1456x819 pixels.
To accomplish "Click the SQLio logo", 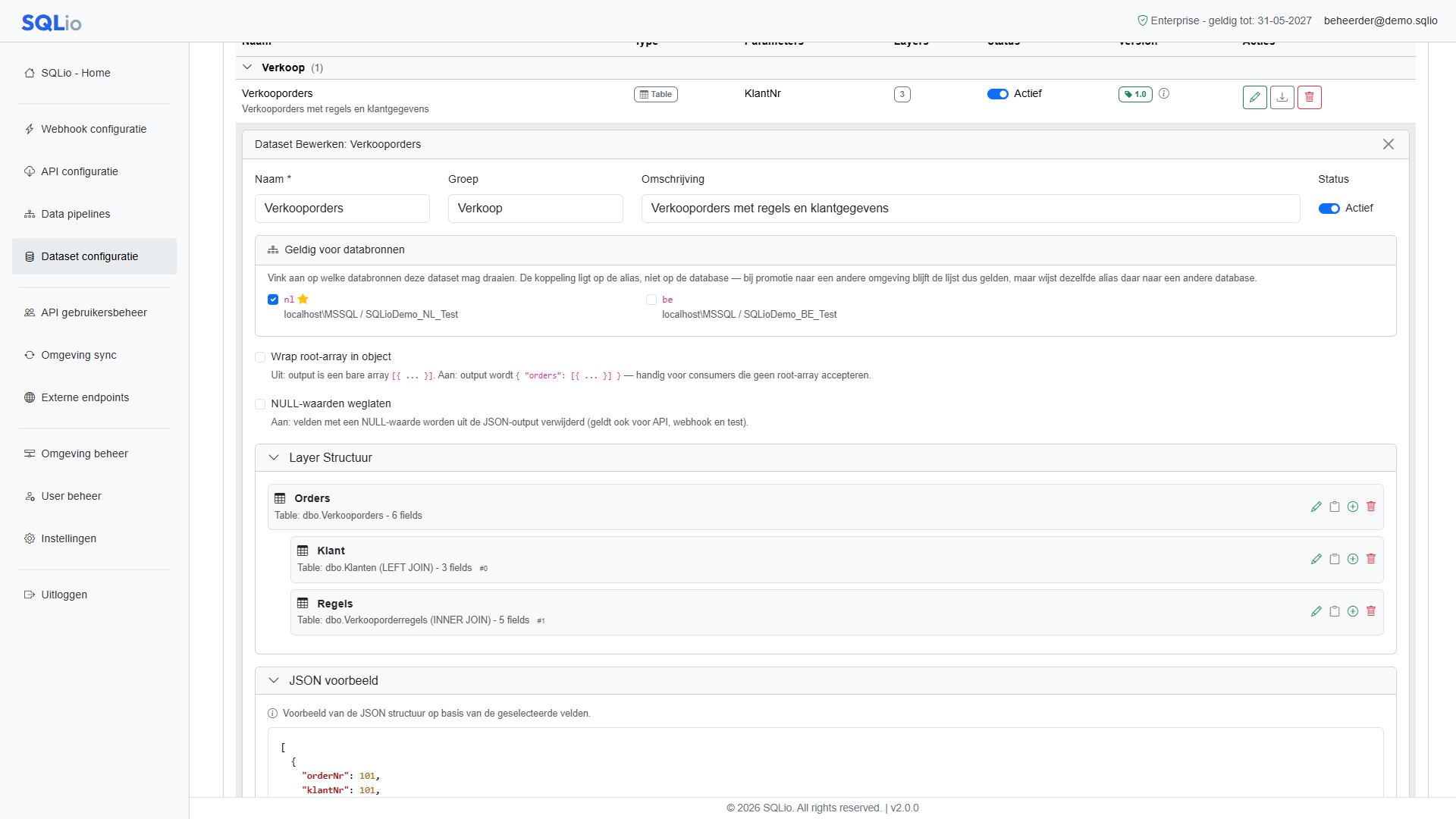I will (x=51, y=23).
